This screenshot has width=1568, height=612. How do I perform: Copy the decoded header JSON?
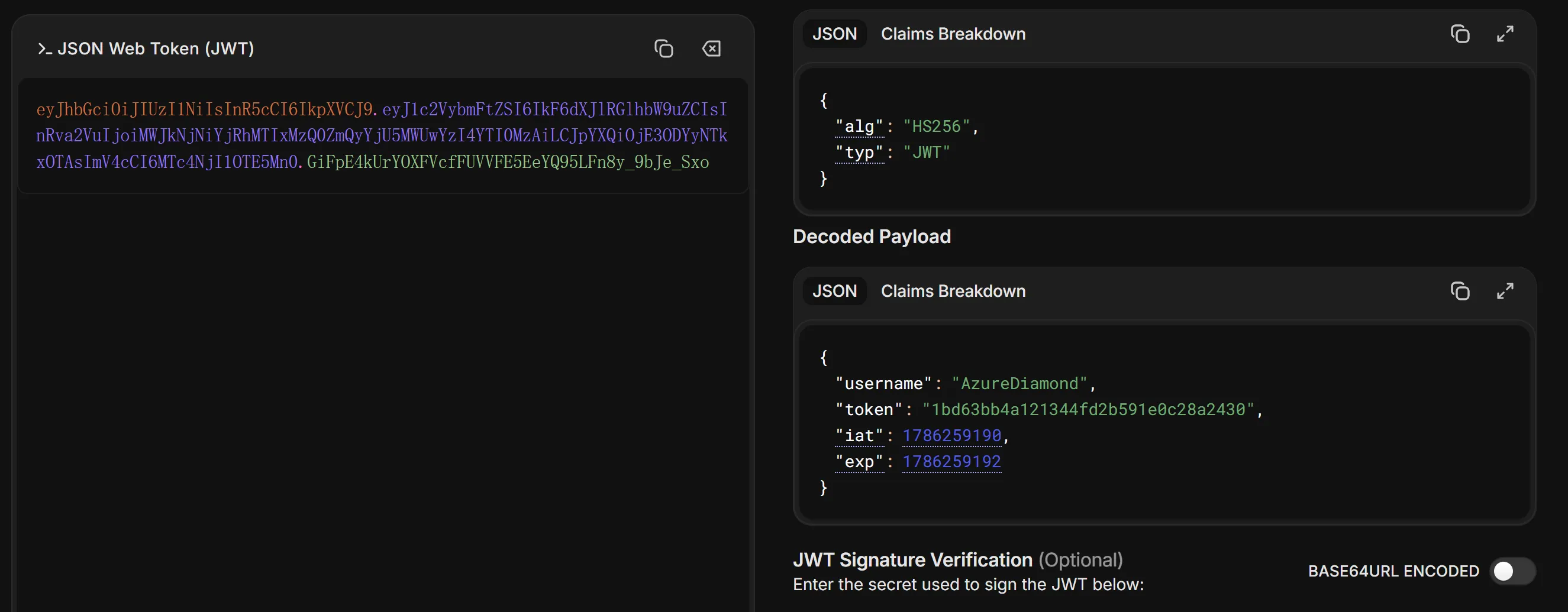pyautogui.click(x=1460, y=34)
